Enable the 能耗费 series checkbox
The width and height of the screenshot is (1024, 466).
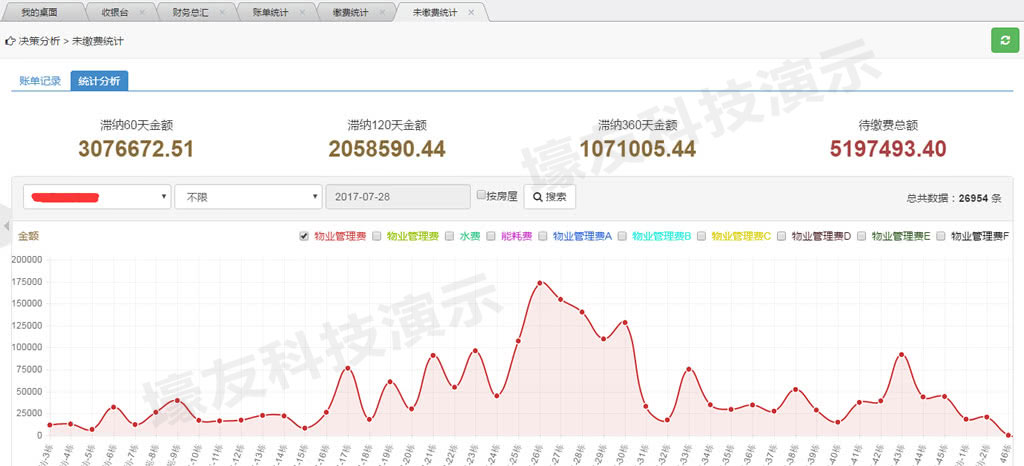[x=491, y=237]
